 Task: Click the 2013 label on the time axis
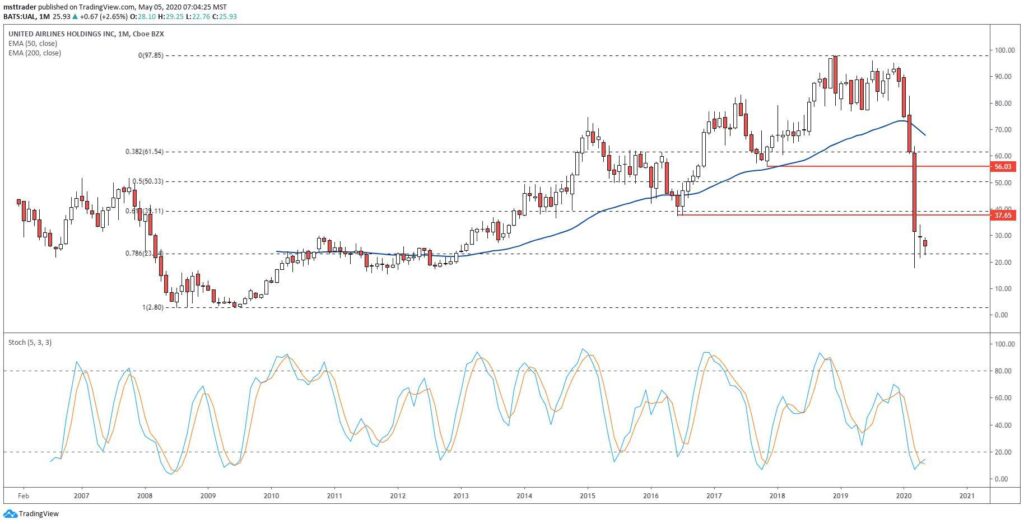point(461,497)
